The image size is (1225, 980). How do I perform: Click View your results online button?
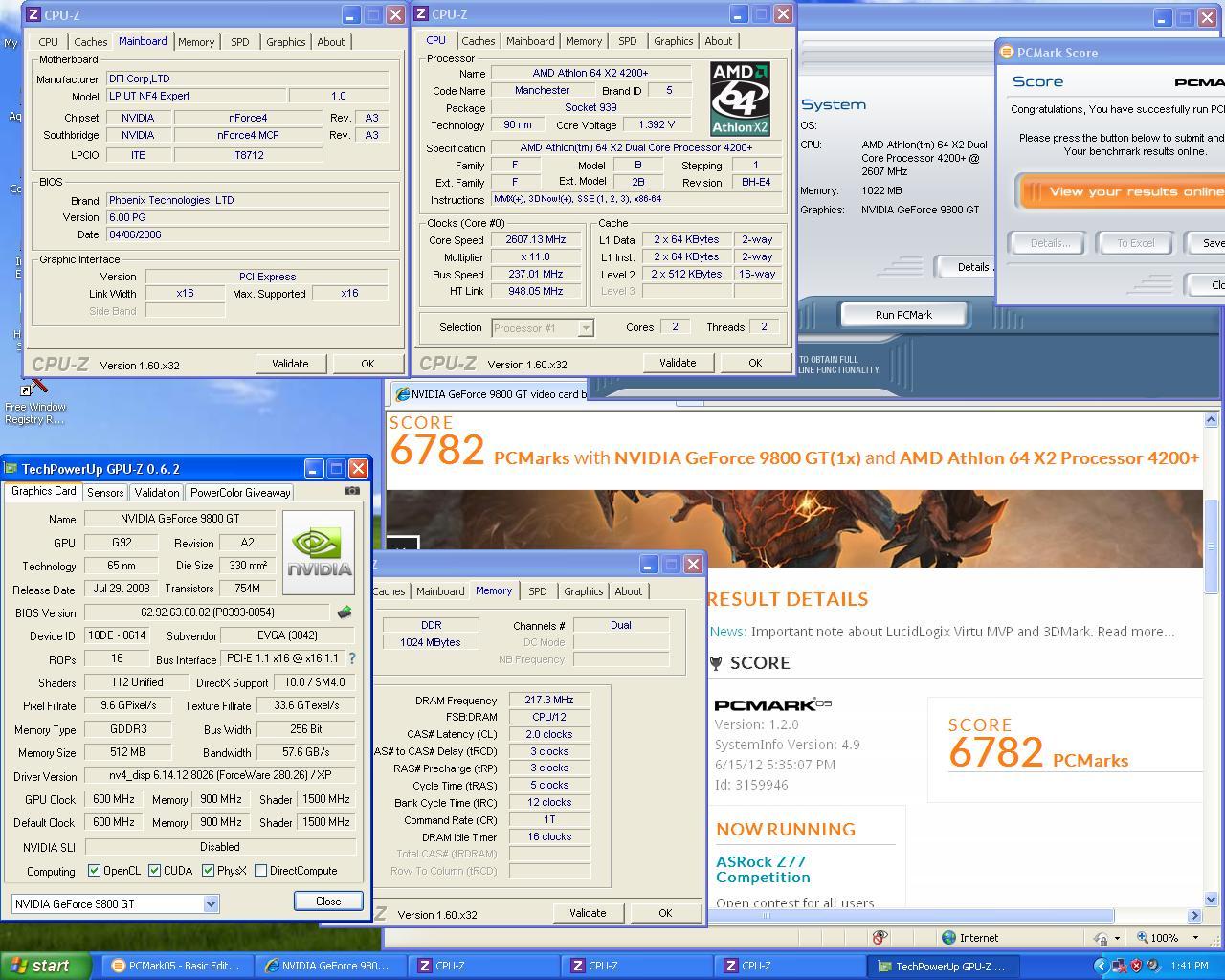pos(1123,191)
